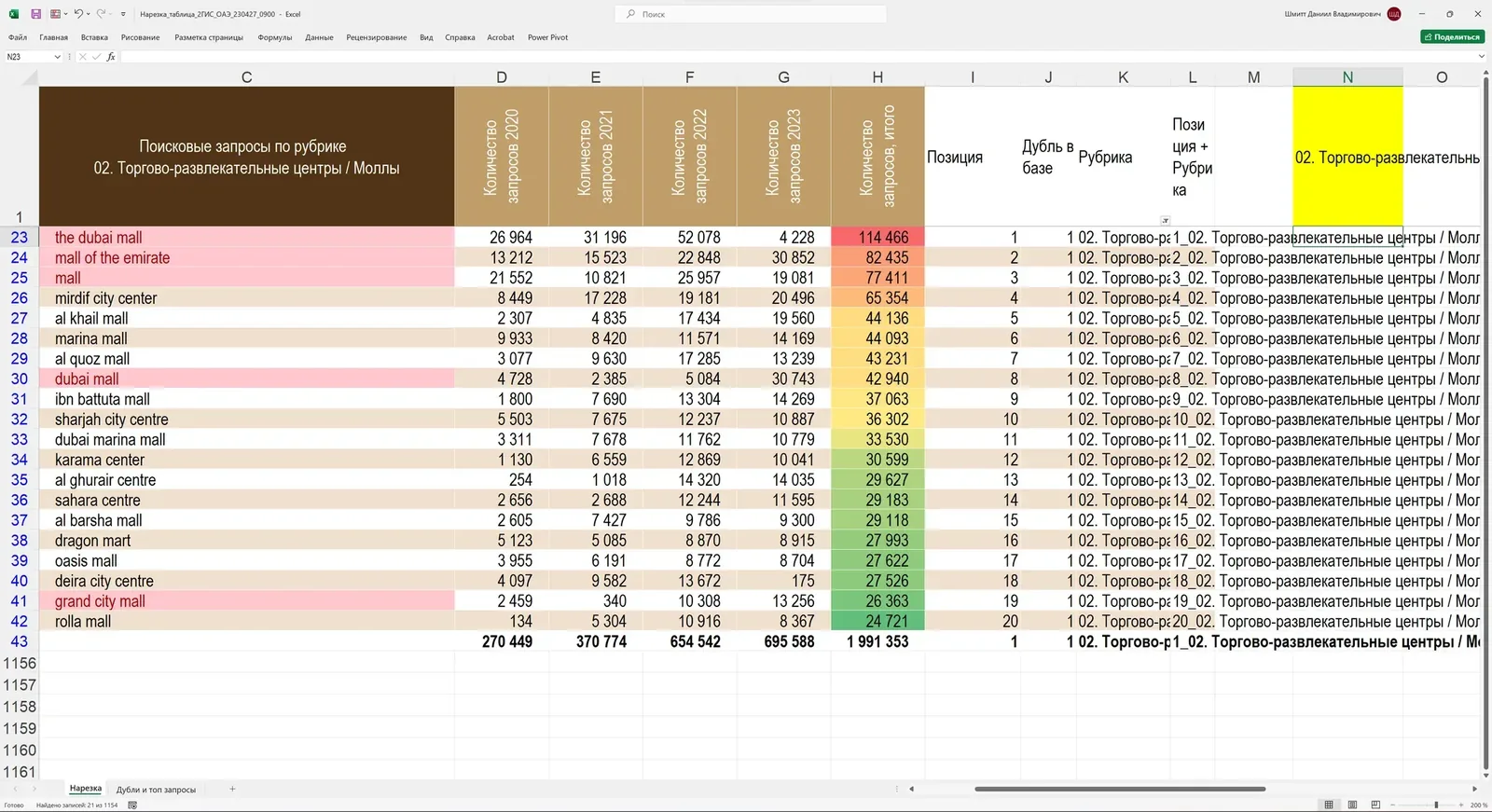This screenshot has width=1492, height=812.
Task: Open the Name Box dropdown
Action: [57, 57]
